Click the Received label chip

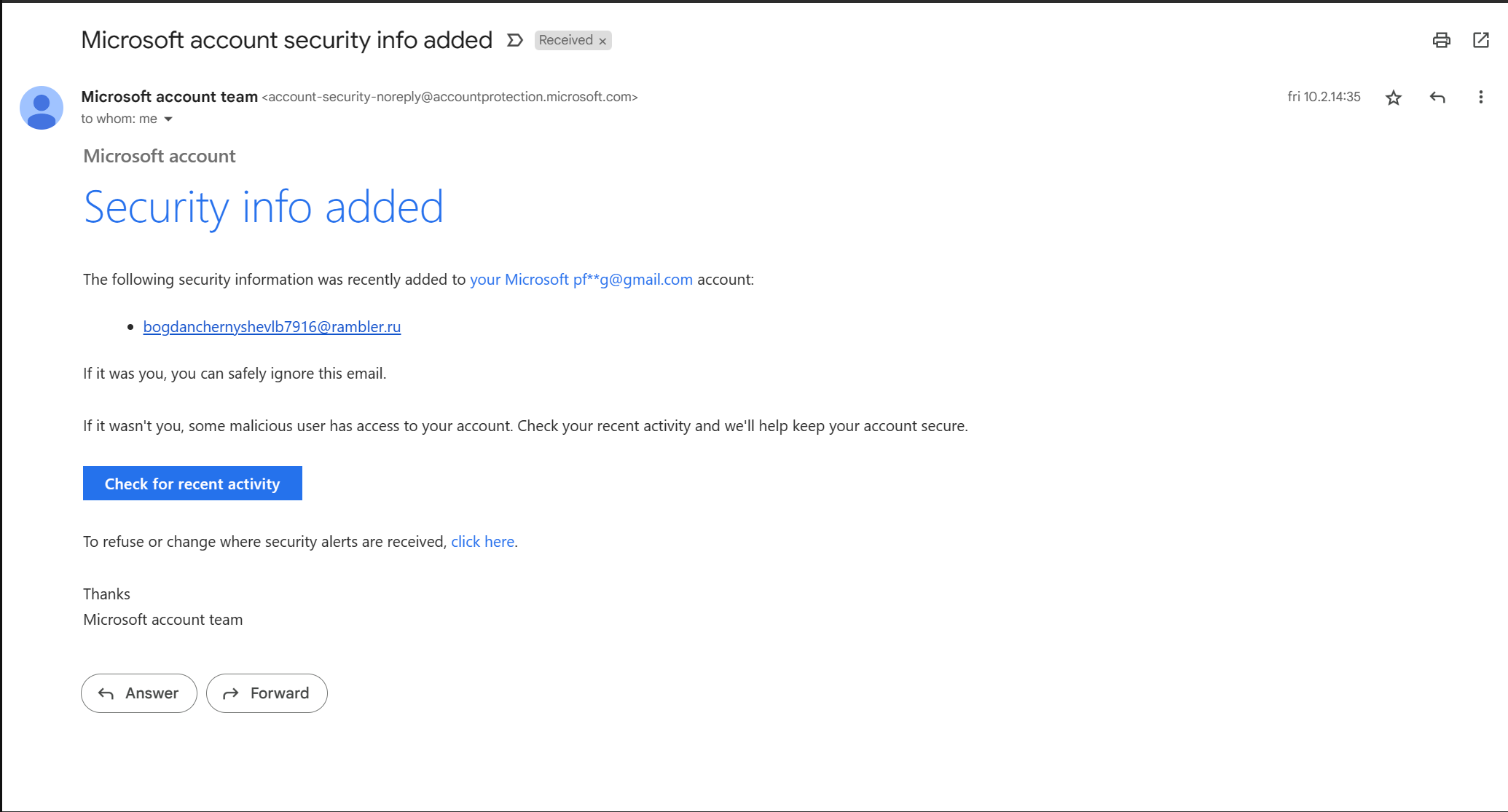(565, 40)
